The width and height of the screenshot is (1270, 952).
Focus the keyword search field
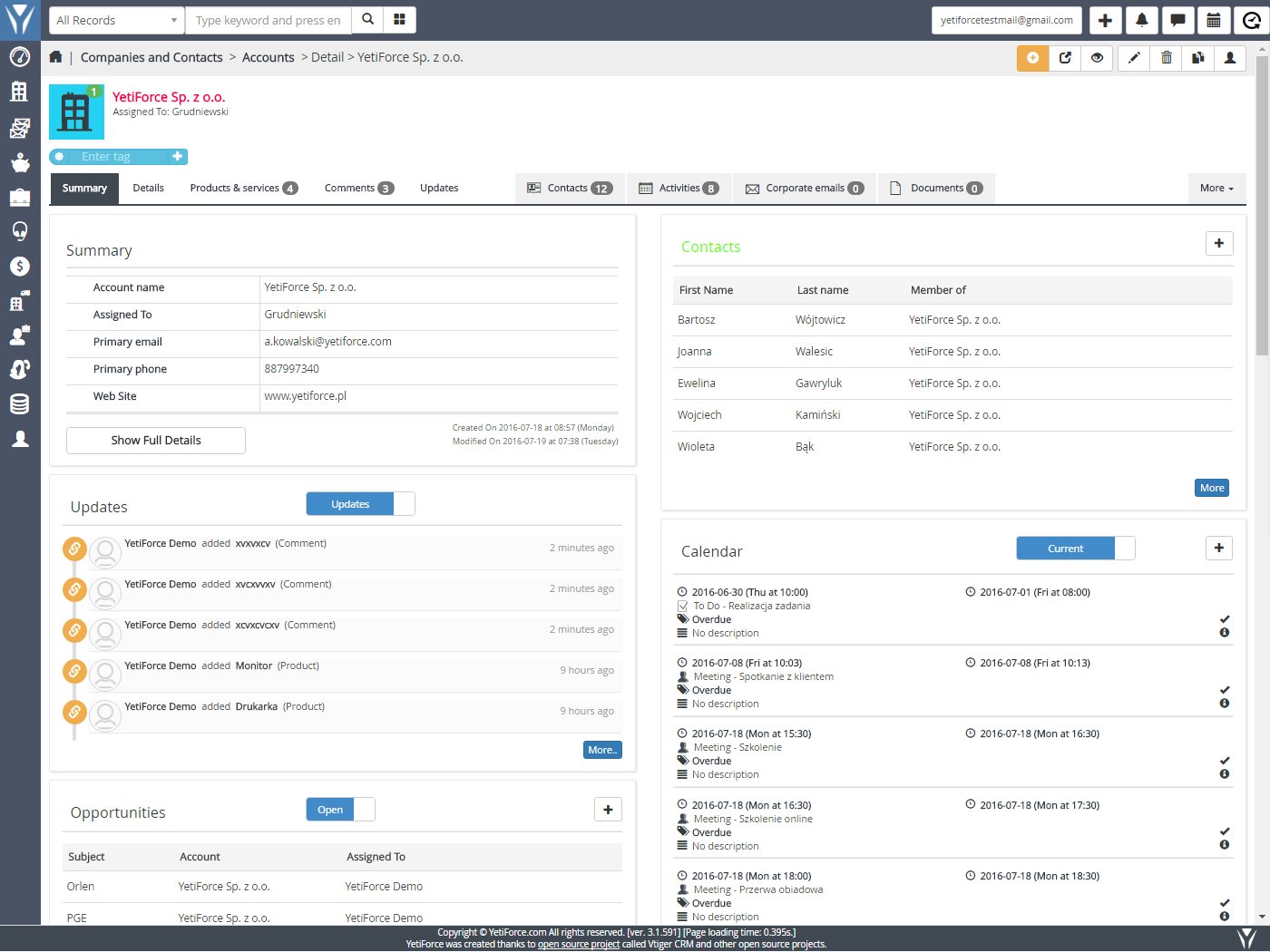coord(268,20)
